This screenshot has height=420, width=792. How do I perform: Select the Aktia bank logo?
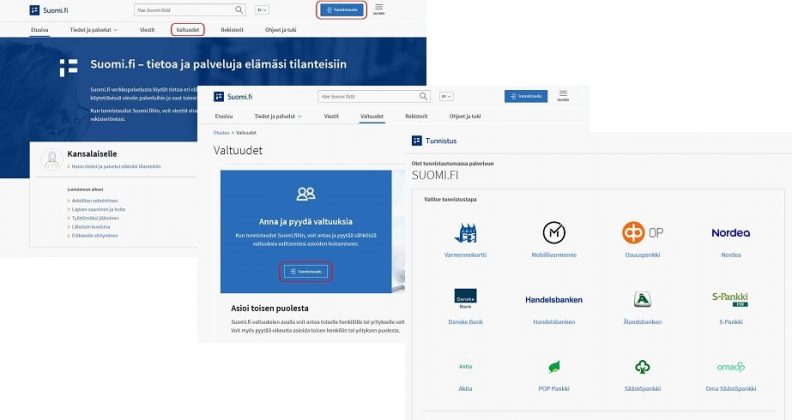465,366
